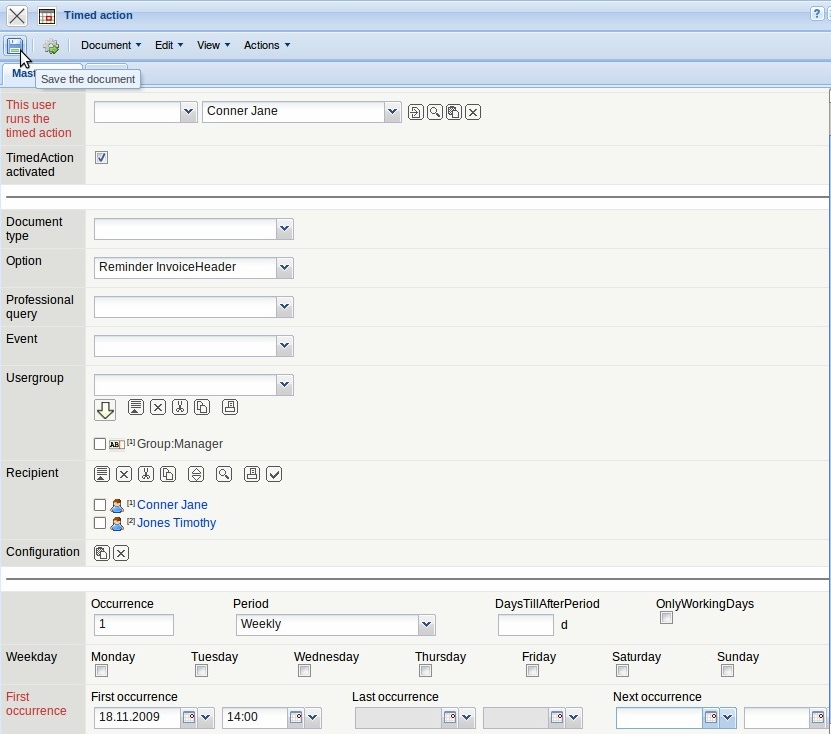
Task: Click the cut scissors icon in Usergroup row
Action: [x=180, y=407]
